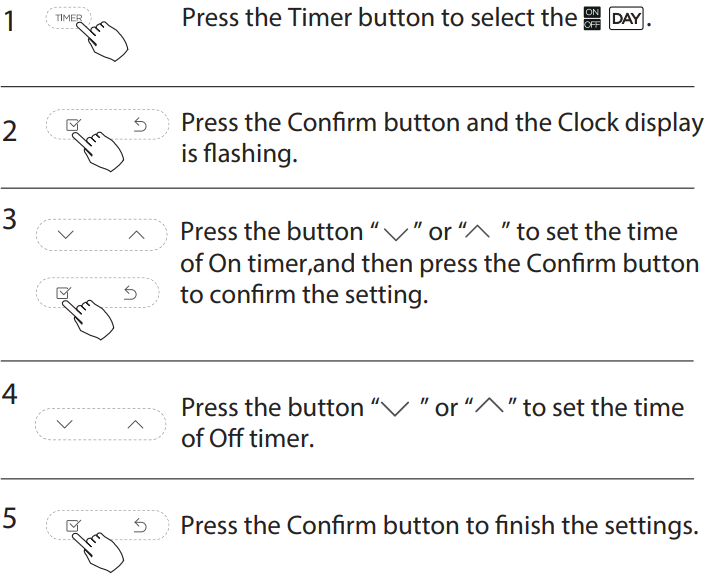This screenshot has height=578, width=711.
Task: Click the up chevron button in step 3
Action: tap(136, 235)
